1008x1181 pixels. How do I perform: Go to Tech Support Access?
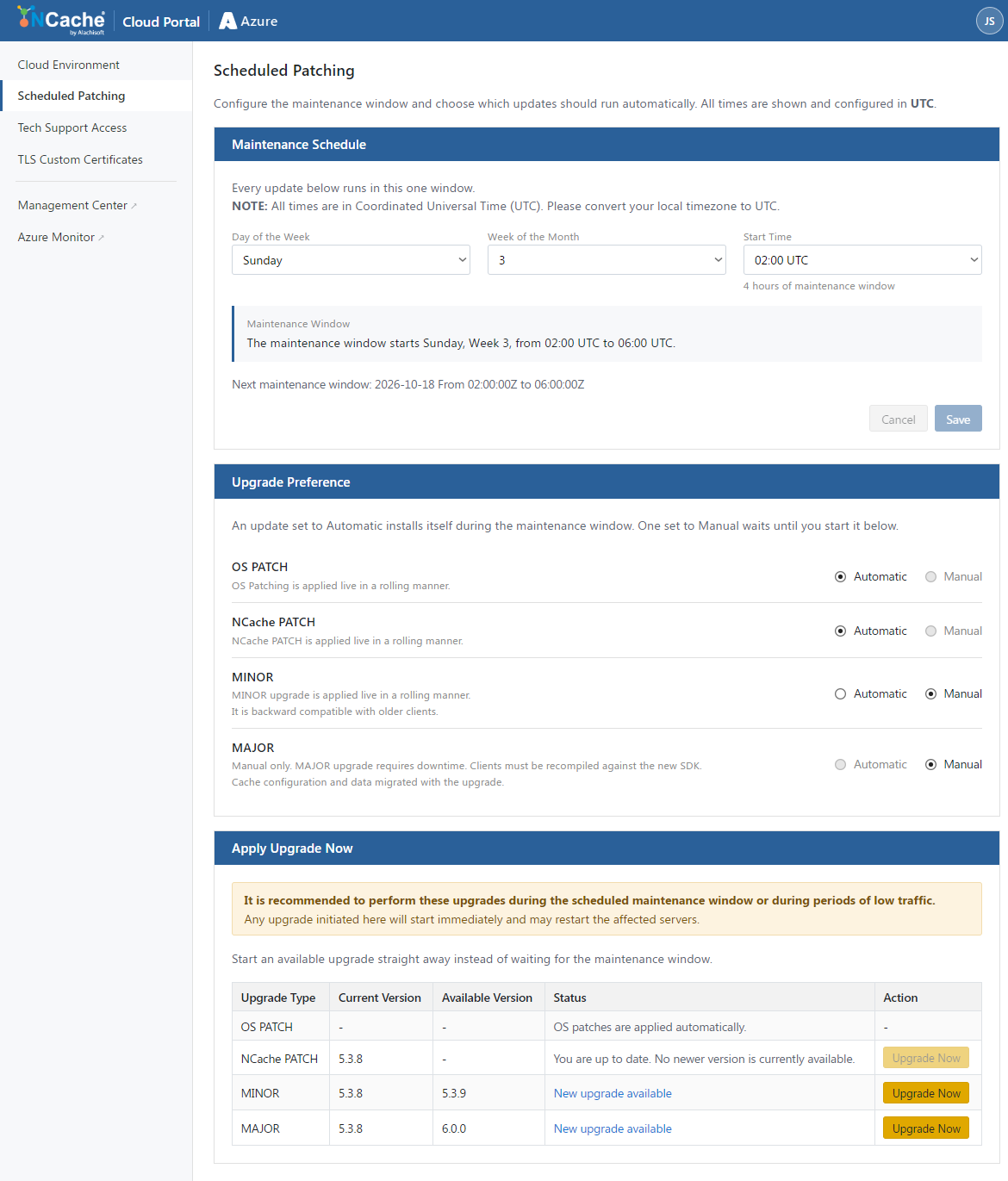(72, 127)
